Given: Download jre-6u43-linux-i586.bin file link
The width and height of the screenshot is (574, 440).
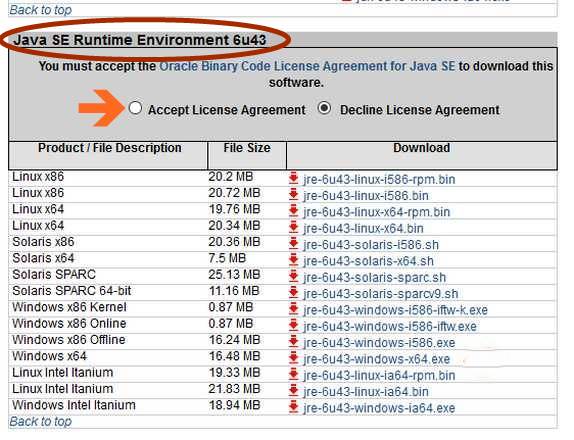Looking at the screenshot, I should point(366,196).
